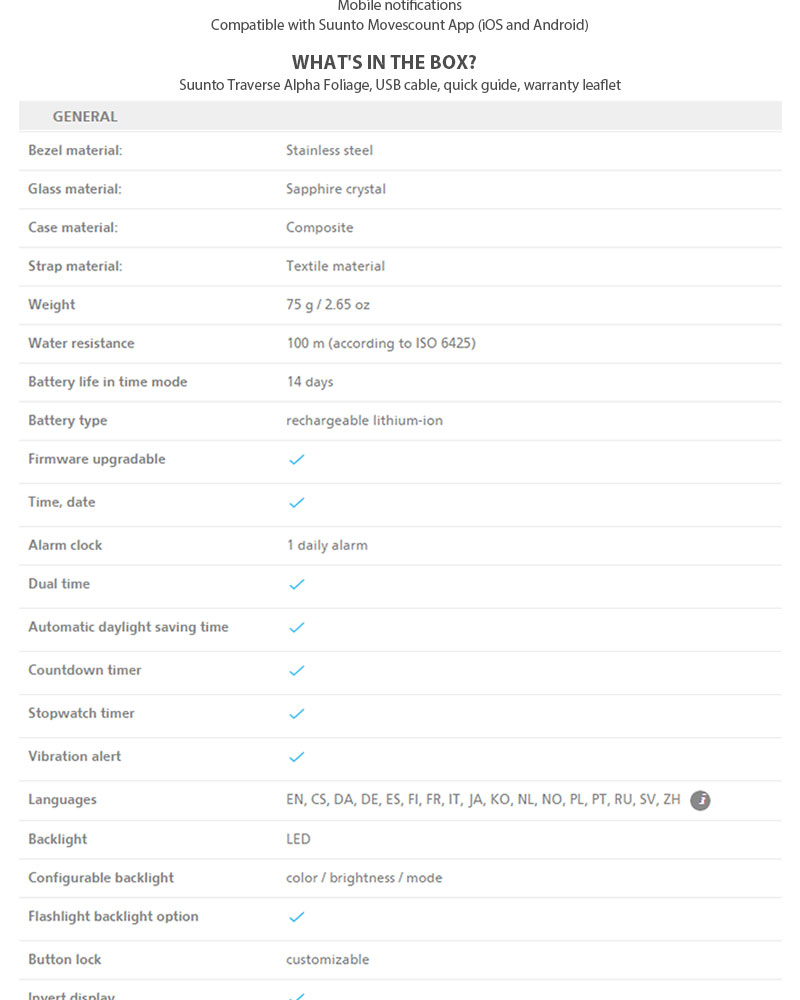Viewport: 800px width, 1000px height.
Task: Click the Water resistance label
Action: [x=81, y=344]
